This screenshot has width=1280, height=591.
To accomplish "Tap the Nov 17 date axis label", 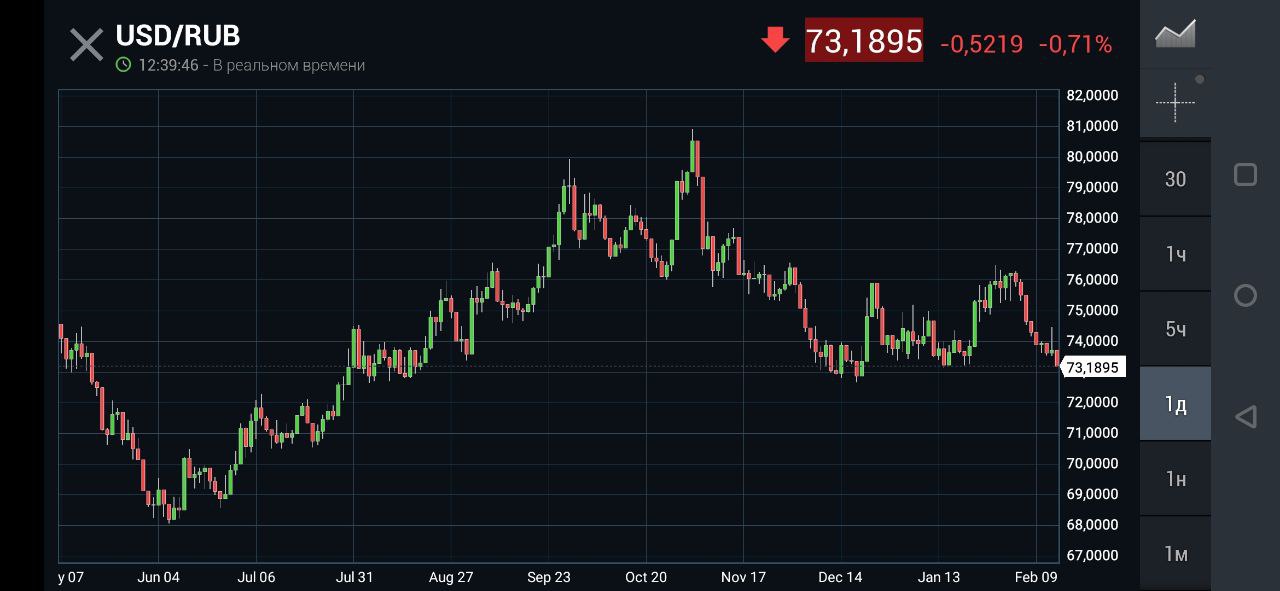I will coord(743,577).
